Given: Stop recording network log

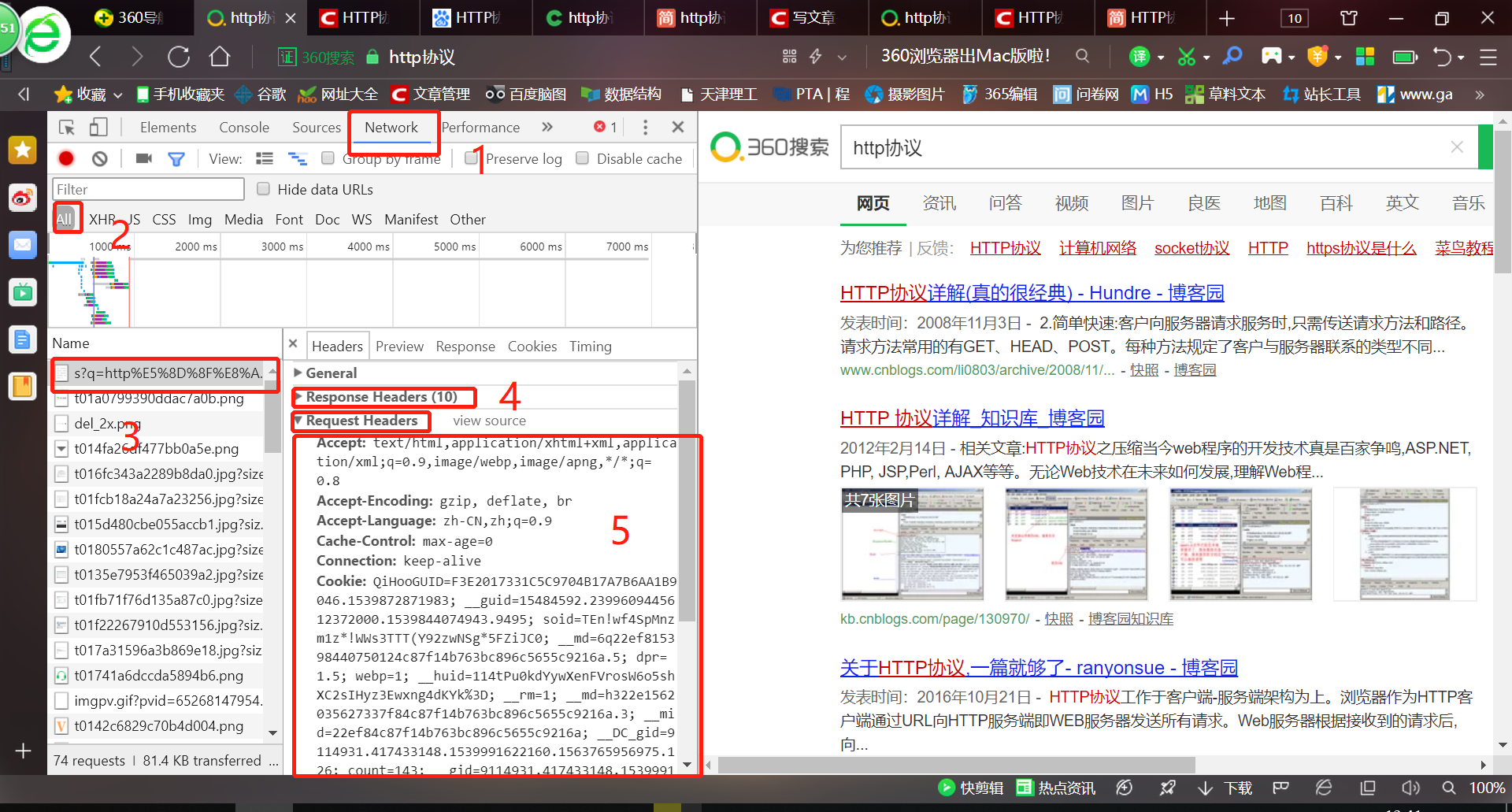Looking at the screenshot, I should coord(66,159).
